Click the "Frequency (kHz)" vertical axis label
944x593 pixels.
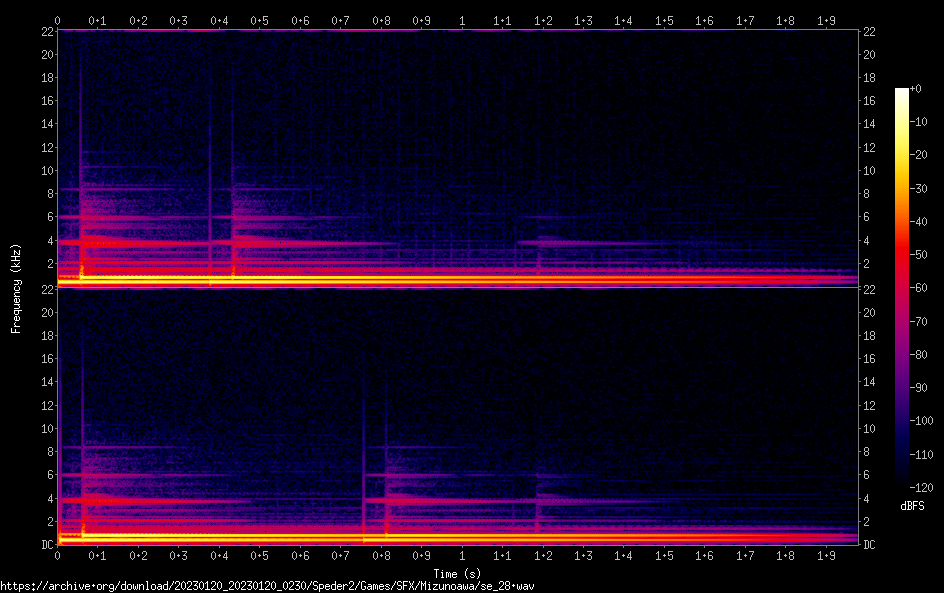coord(15,287)
